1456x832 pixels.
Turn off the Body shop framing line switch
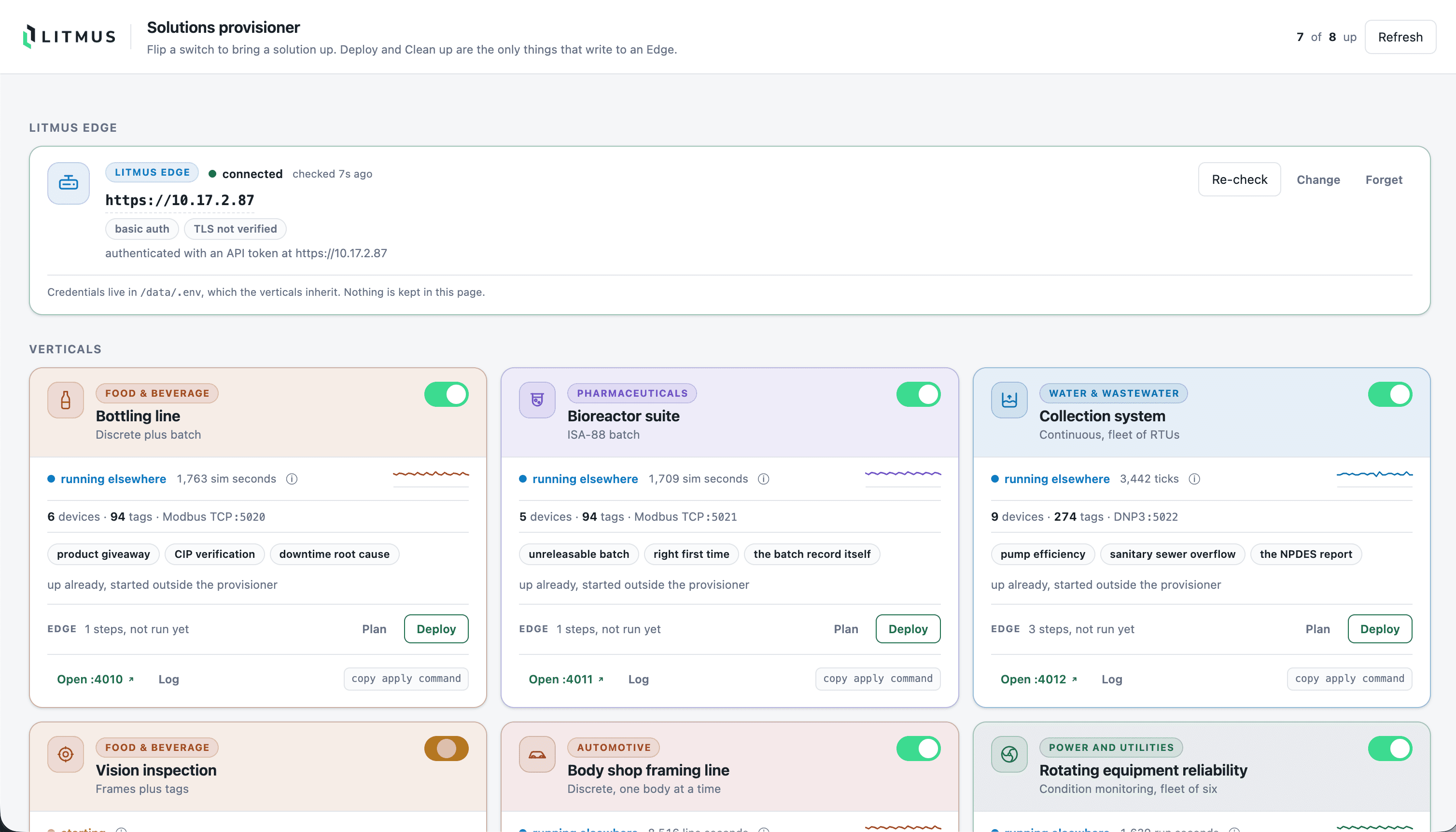tap(918, 749)
